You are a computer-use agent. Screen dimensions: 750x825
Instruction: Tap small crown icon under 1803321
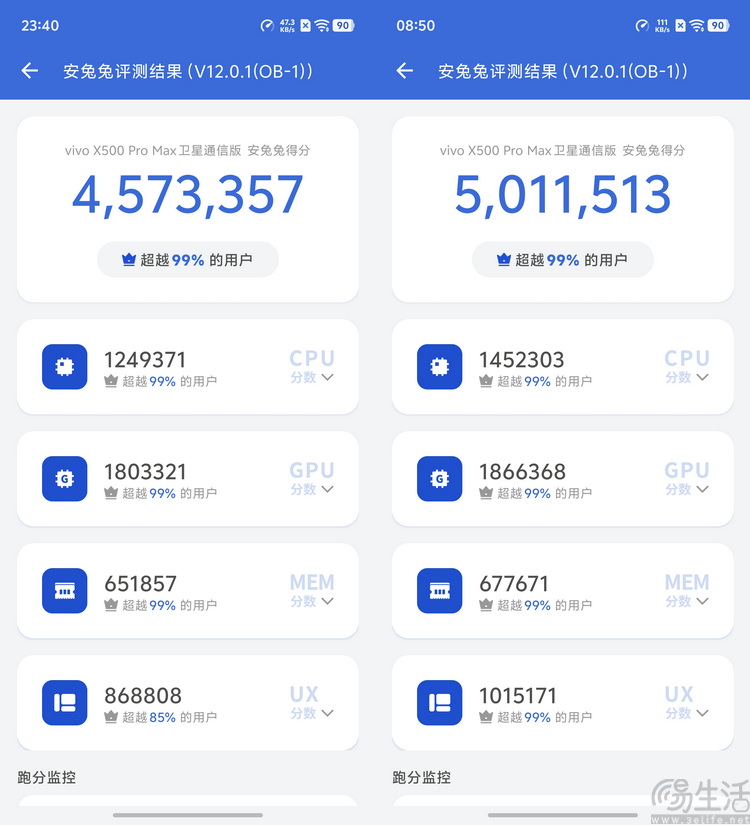(111, 493)
